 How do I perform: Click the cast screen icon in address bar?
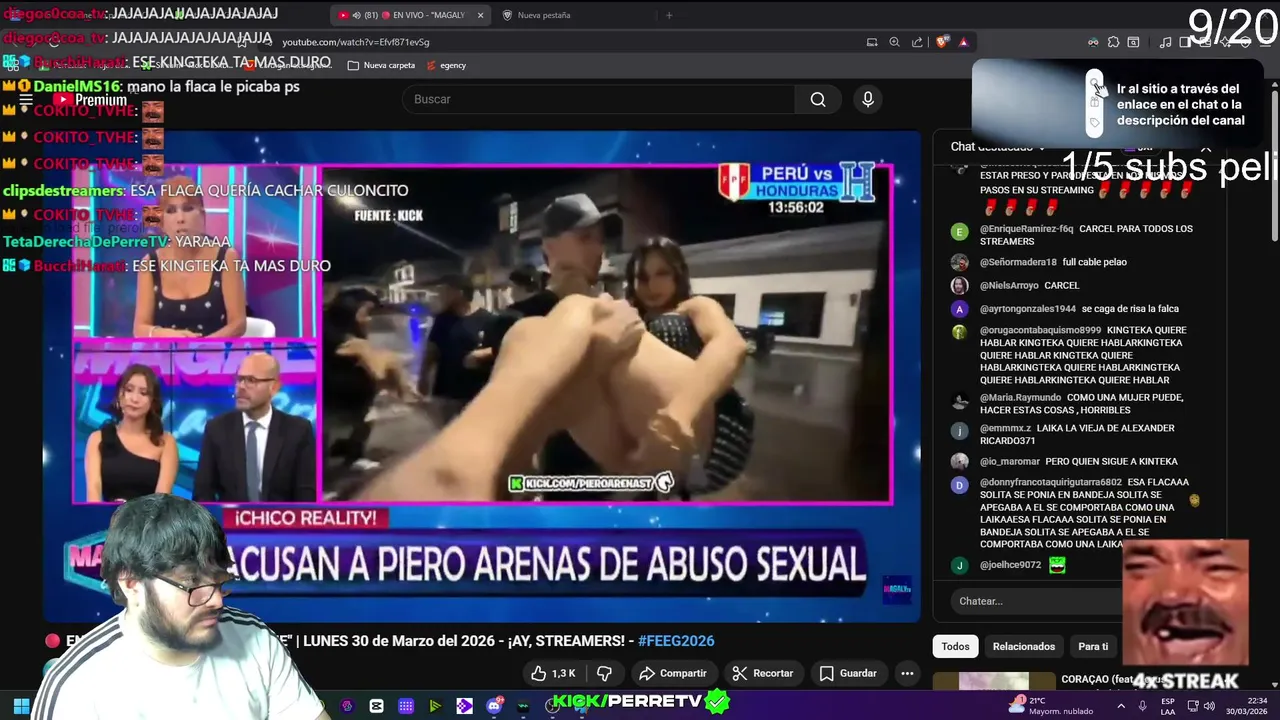coord(872,42)
